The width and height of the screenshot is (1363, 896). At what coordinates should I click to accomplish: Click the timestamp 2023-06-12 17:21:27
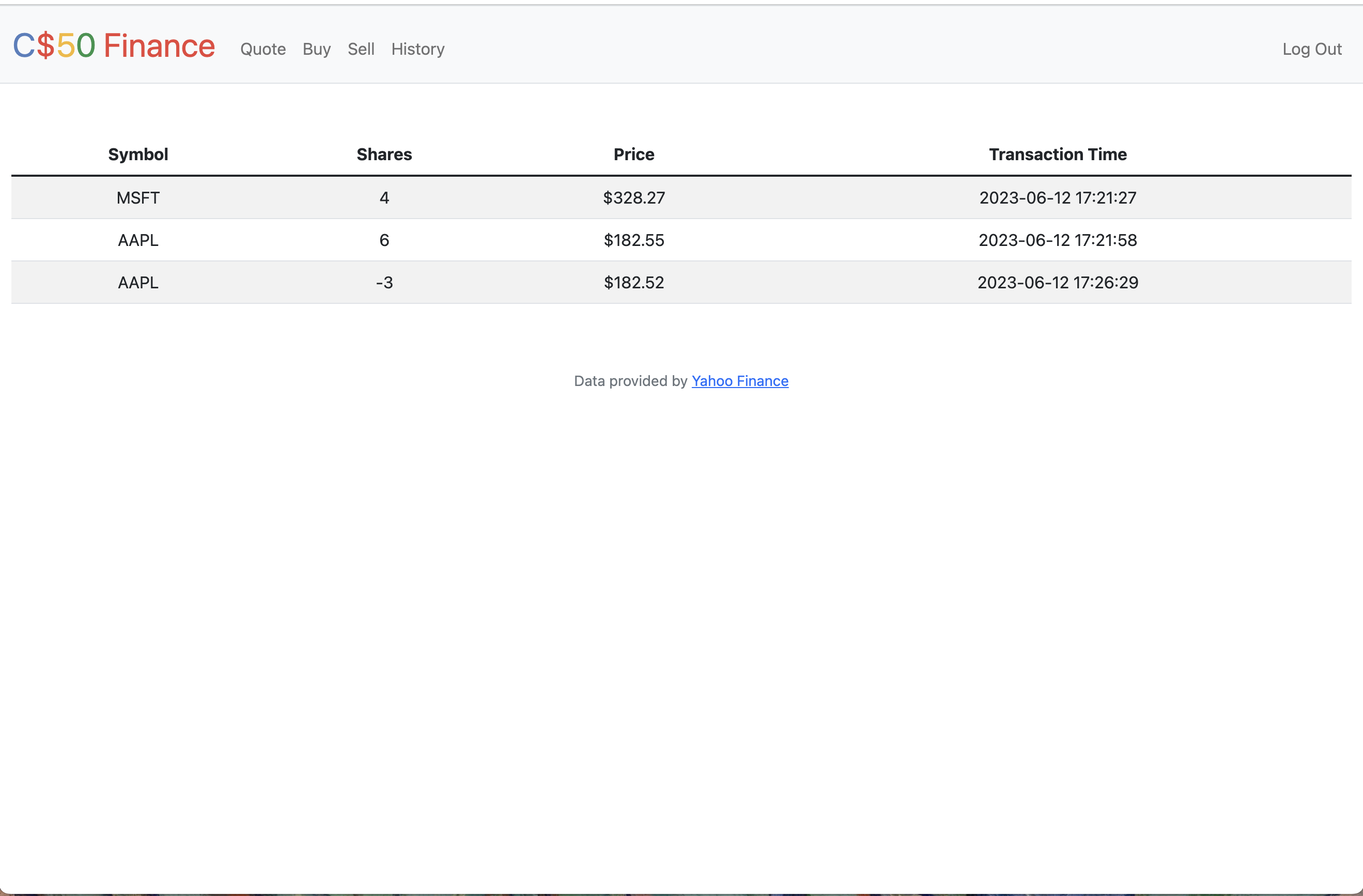pos(1058,197)
